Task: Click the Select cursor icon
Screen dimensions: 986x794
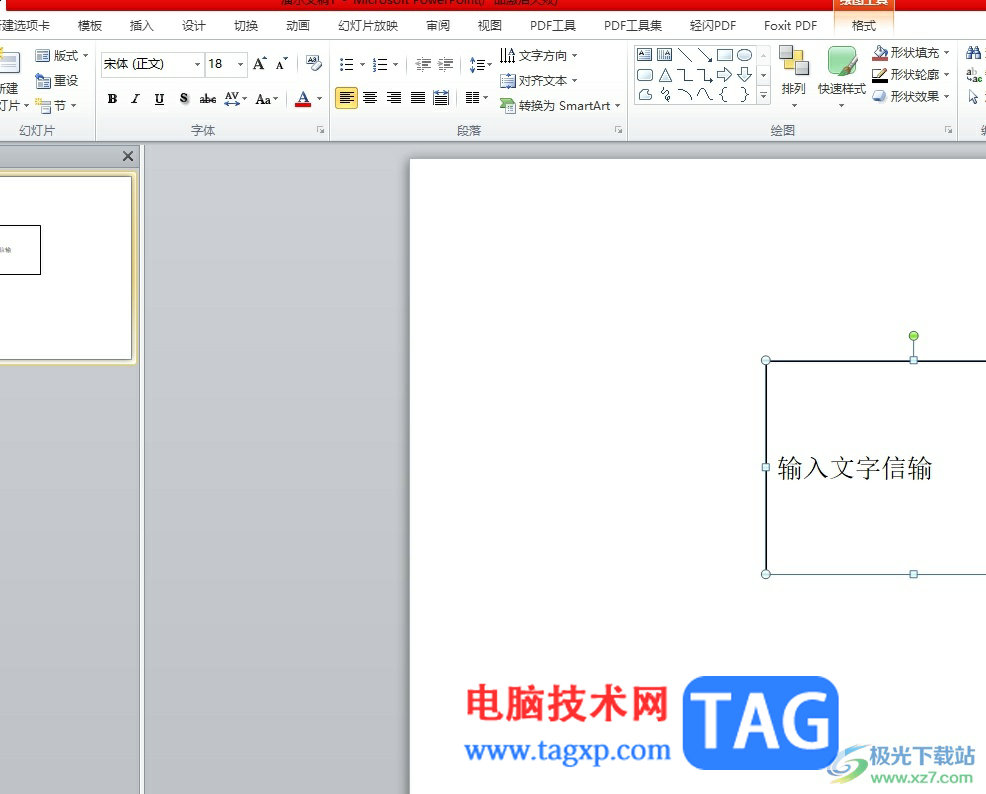Action: tap(973, 97)
